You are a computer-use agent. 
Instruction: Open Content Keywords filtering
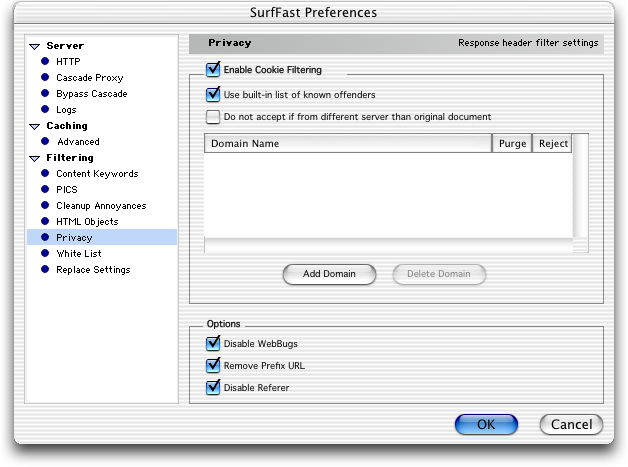97,174
